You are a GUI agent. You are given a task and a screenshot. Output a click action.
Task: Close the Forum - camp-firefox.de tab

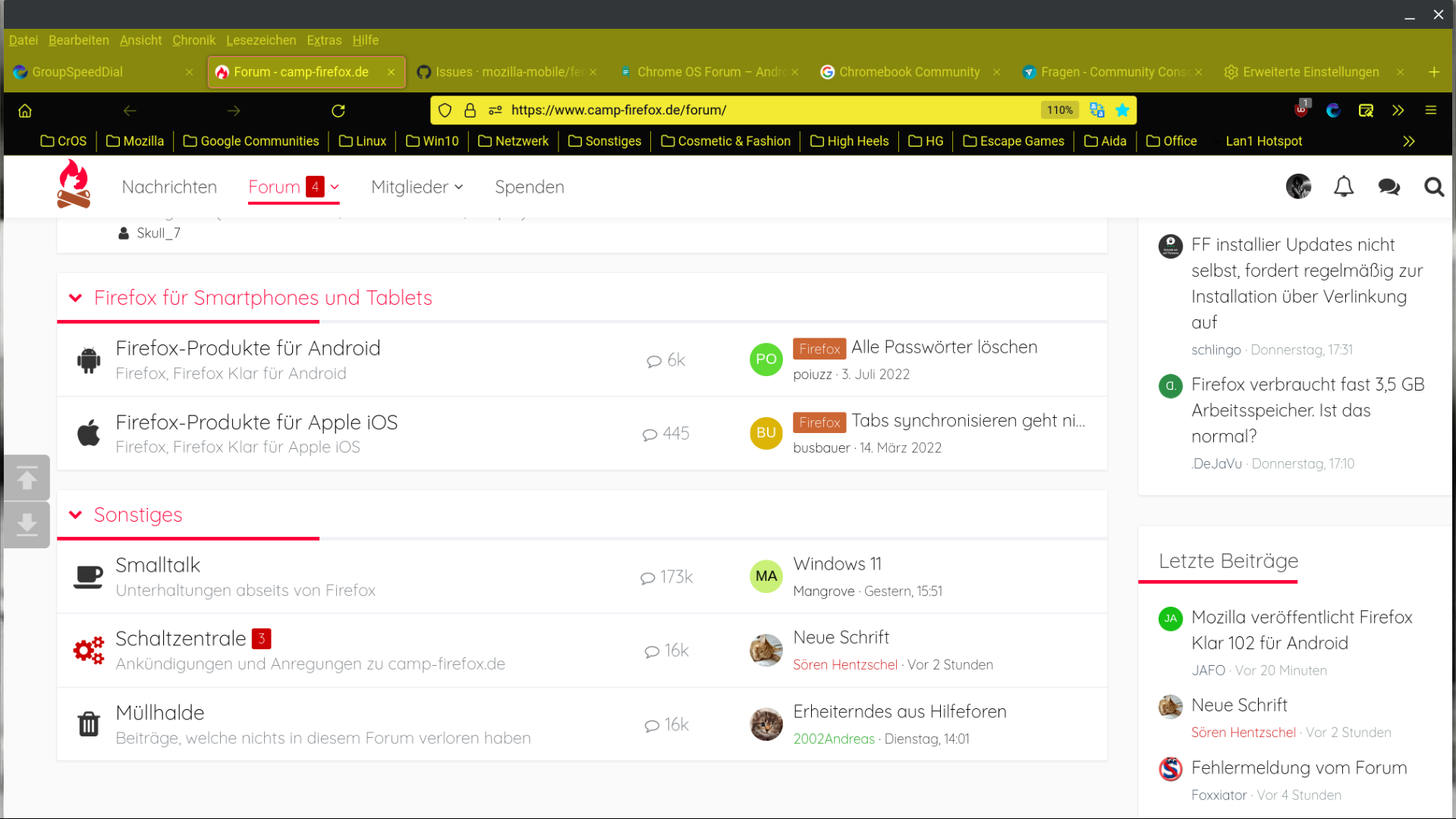coord(391,72)
